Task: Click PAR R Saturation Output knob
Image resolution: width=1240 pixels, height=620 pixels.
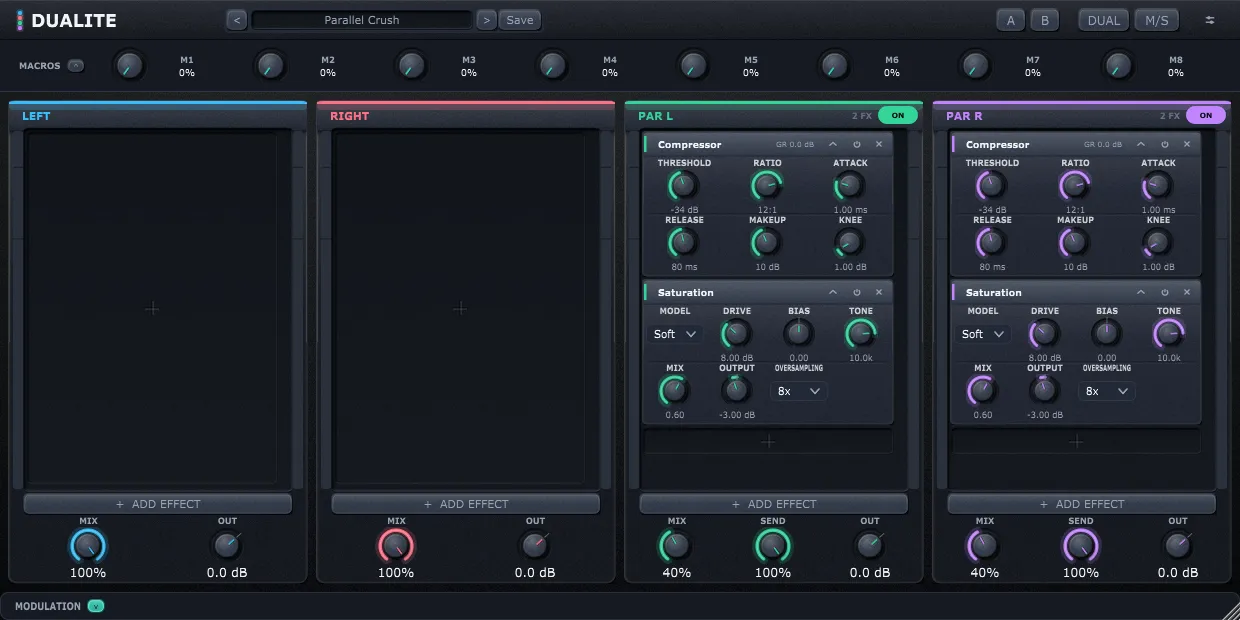Action: (x=1044, y=391)
